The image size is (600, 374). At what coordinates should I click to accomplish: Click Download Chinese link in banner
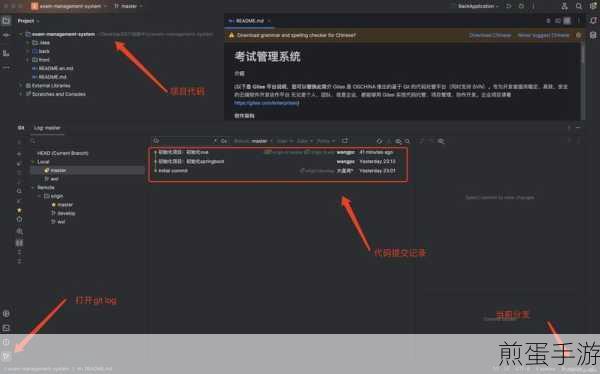[x=490, y=35]
